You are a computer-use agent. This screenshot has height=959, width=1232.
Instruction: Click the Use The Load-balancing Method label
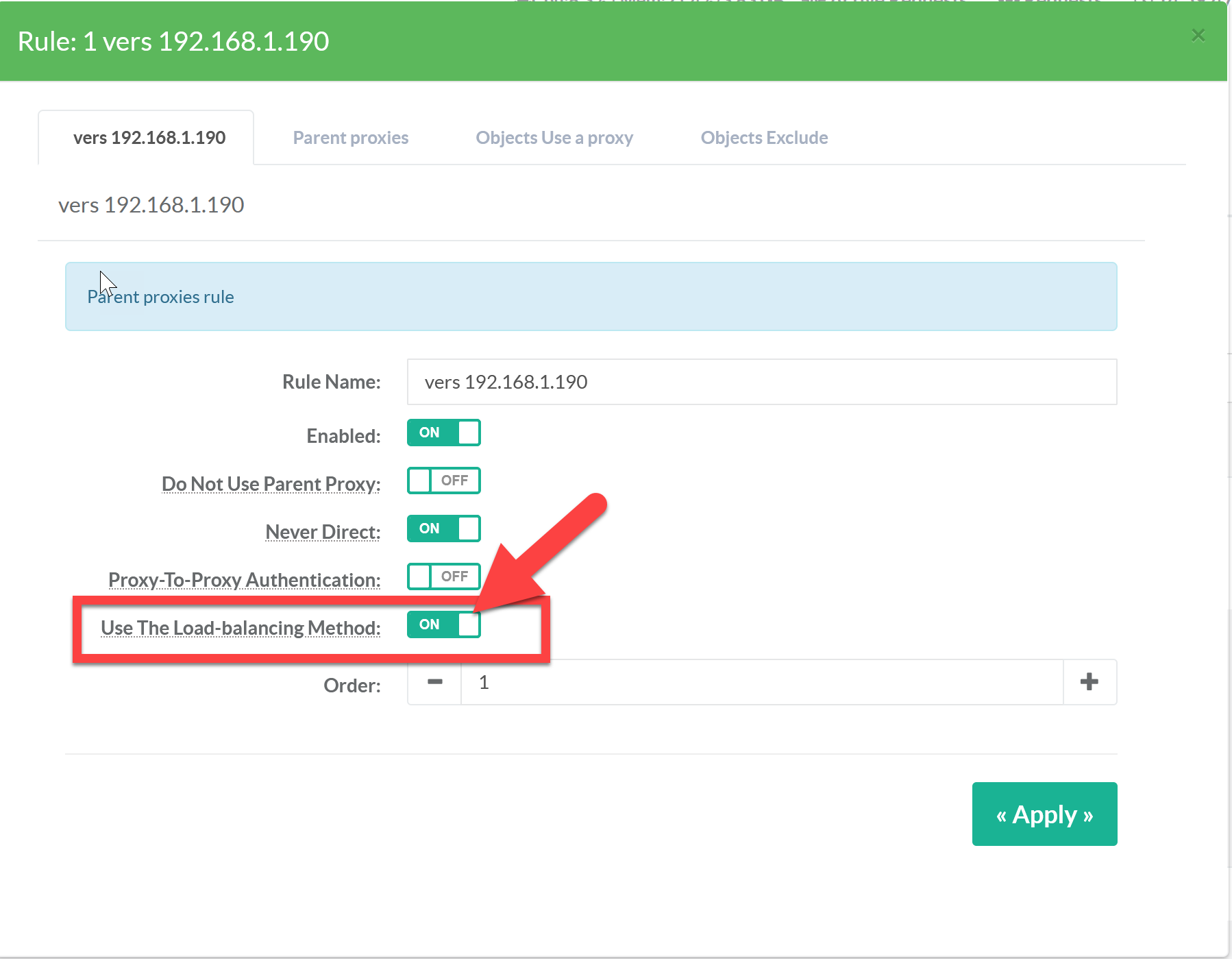click(240, 628)
